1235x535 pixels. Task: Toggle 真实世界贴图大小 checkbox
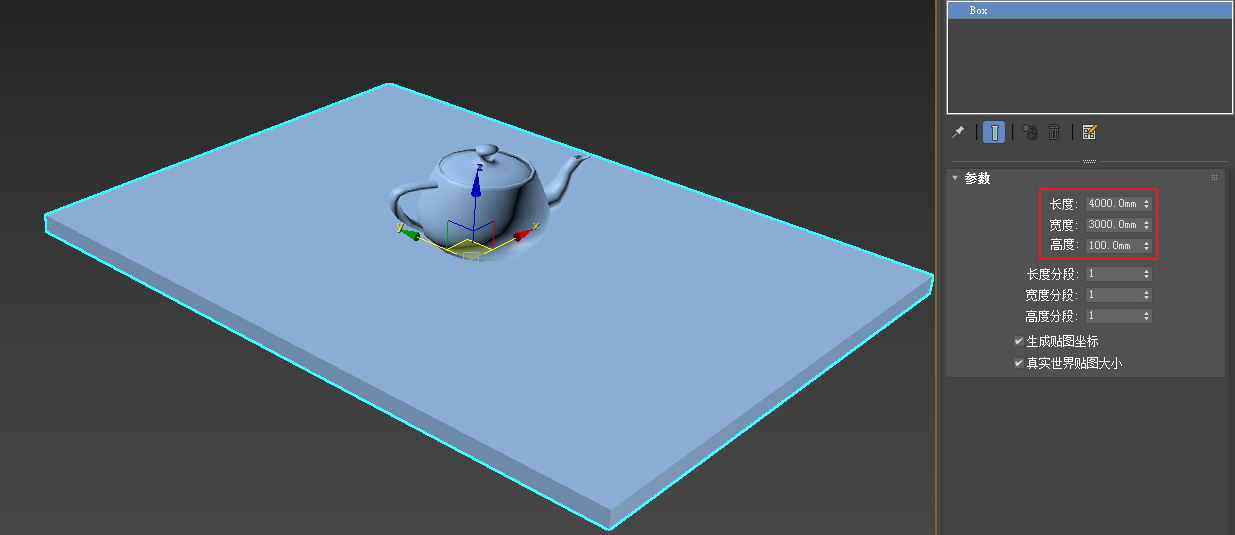(x=1019, y=363)
